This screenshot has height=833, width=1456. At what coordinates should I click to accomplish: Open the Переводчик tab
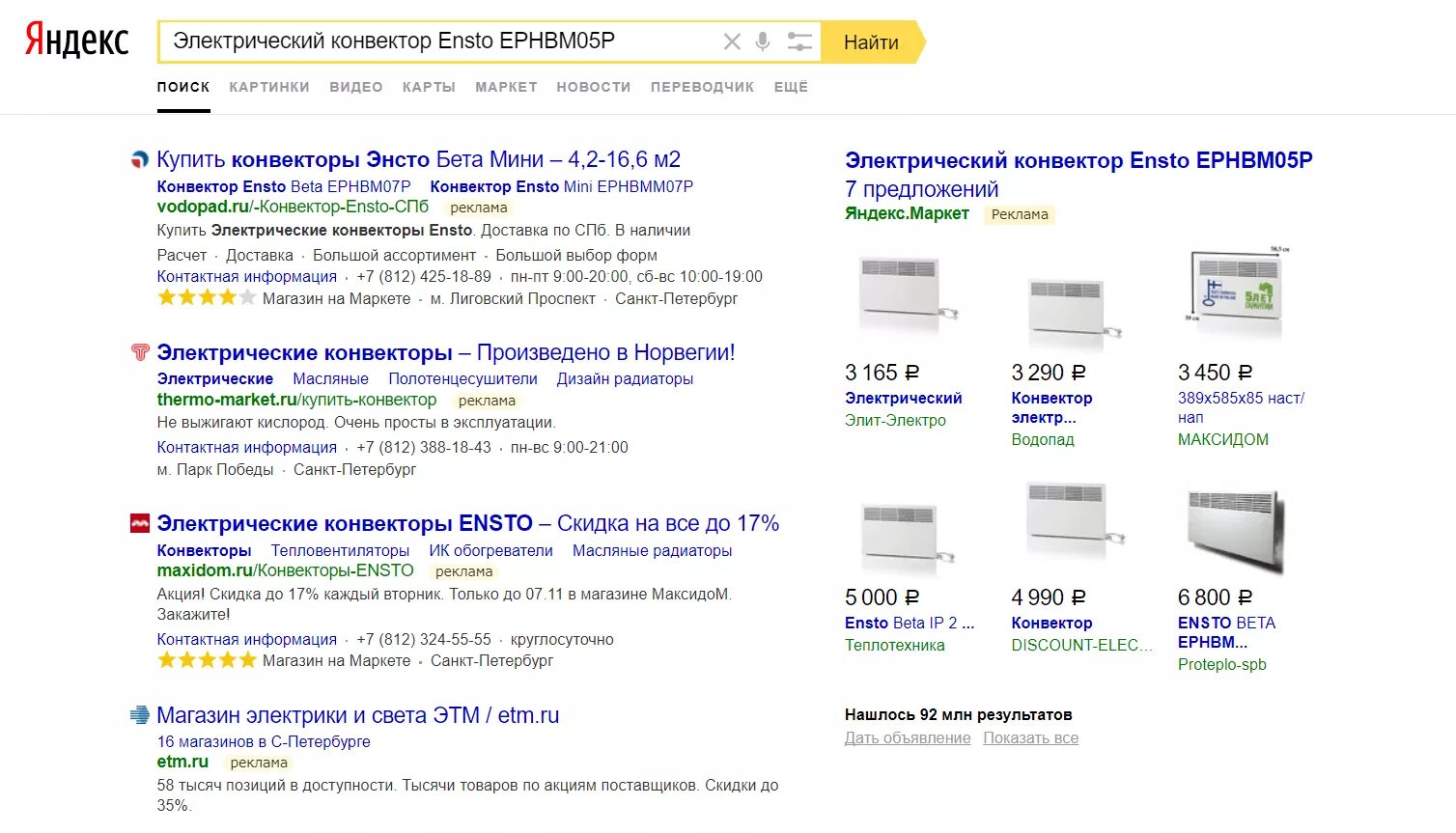(x=702, y=87)
